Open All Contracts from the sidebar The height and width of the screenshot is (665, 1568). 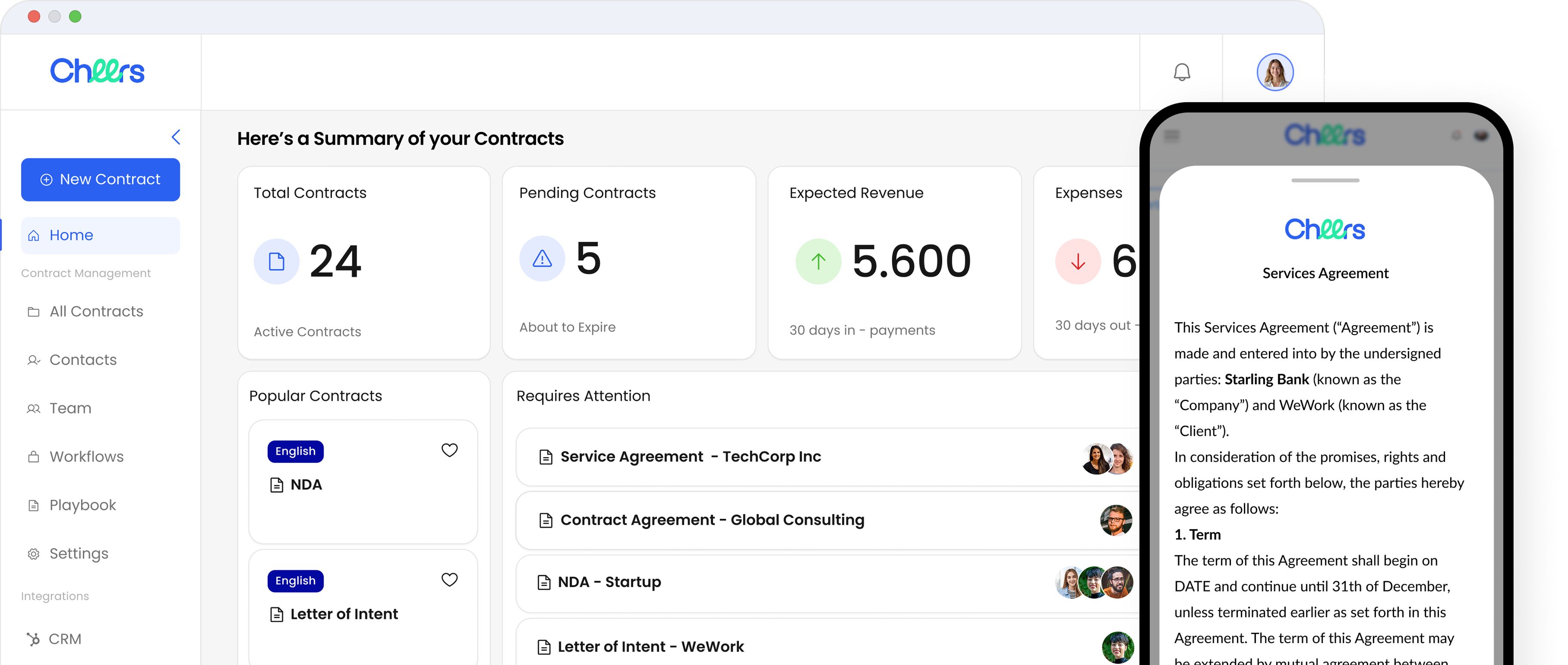96,311
